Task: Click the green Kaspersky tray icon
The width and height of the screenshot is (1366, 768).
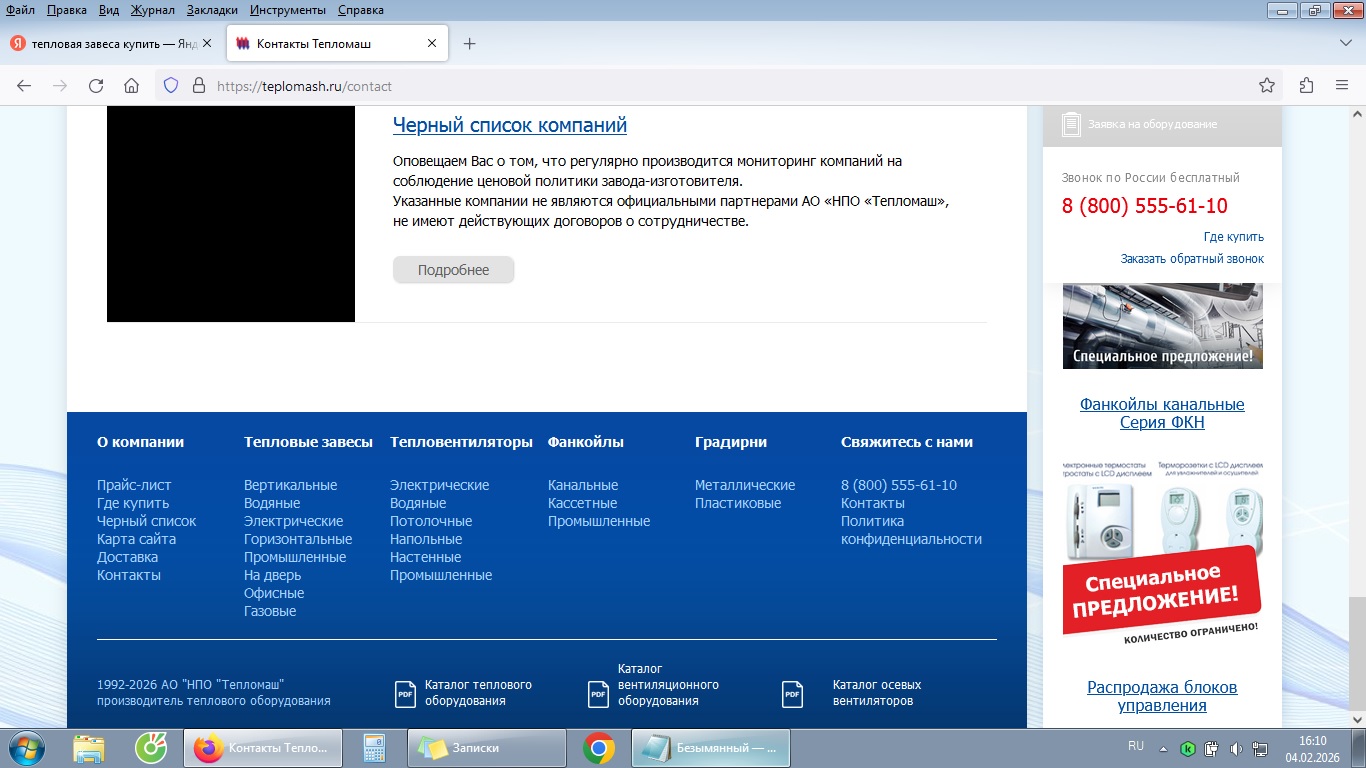Action: (1188, 748)
